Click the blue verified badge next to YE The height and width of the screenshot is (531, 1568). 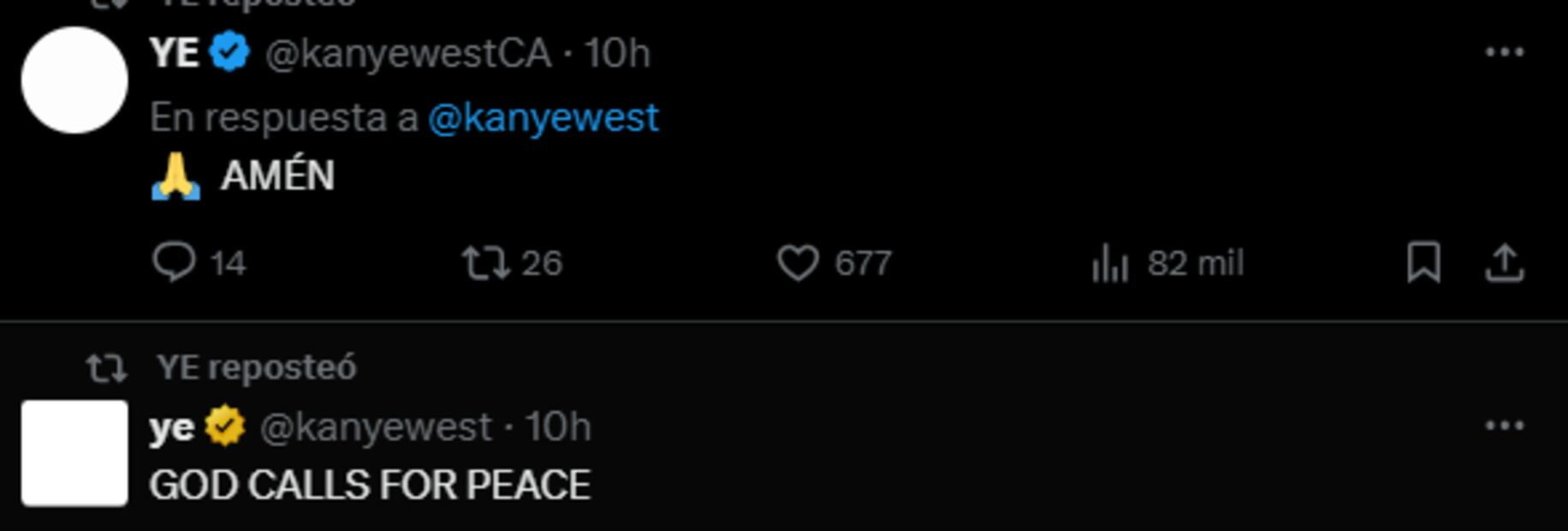coord(229,53)
